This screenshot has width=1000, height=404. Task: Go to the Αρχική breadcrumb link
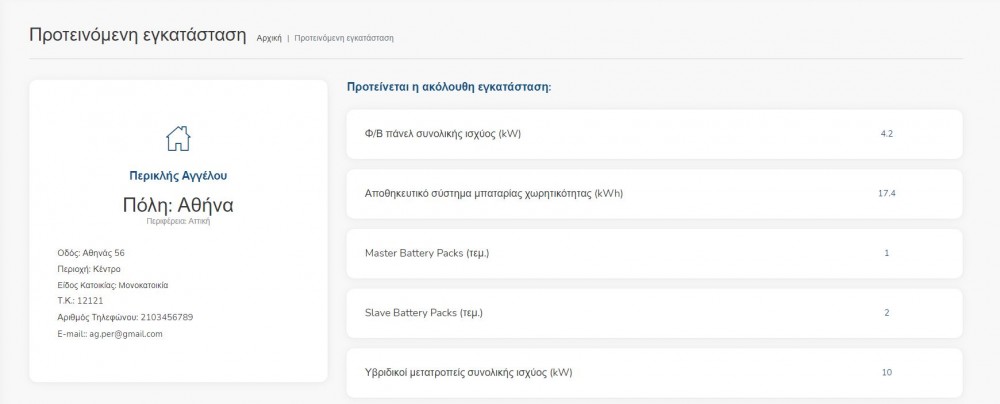pyautogui.click(x=269, y=38)
